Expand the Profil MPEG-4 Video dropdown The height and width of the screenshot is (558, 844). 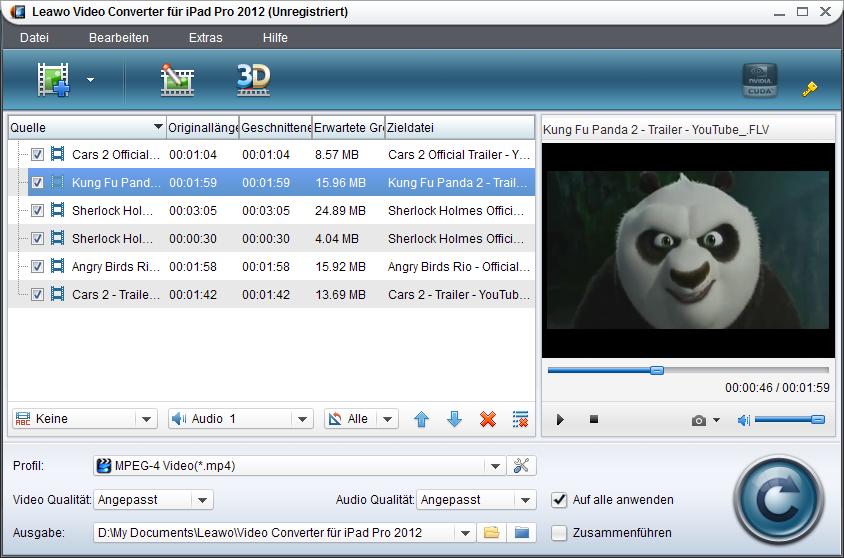click(x=495, y=466)
